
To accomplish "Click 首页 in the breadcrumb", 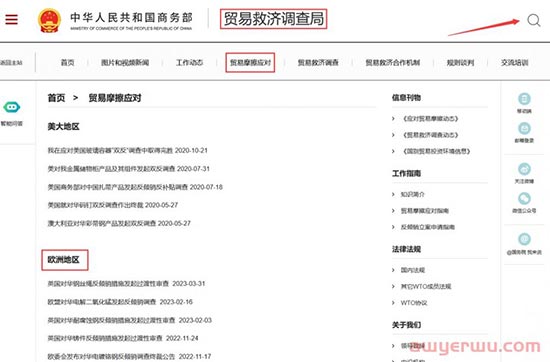I will click(56, 98).
